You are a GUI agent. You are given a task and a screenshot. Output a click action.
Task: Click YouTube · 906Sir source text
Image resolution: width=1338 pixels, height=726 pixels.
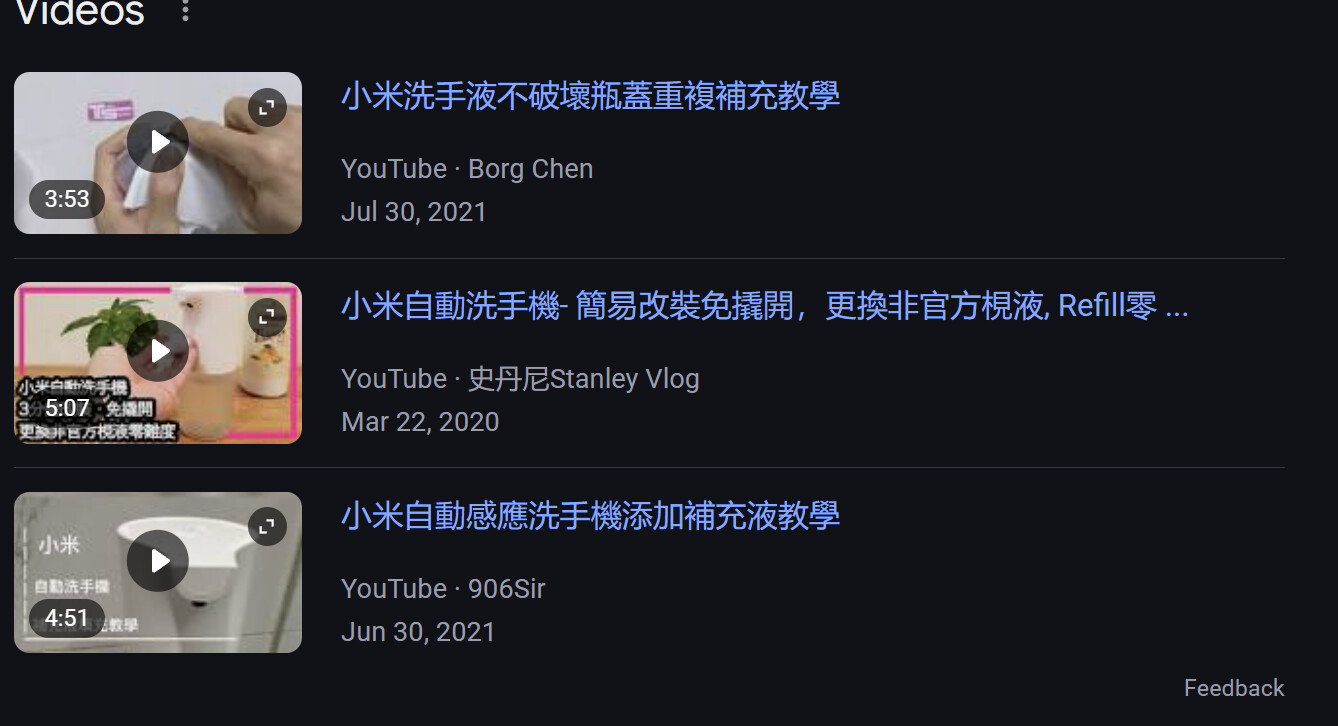(x=443, y=589)
